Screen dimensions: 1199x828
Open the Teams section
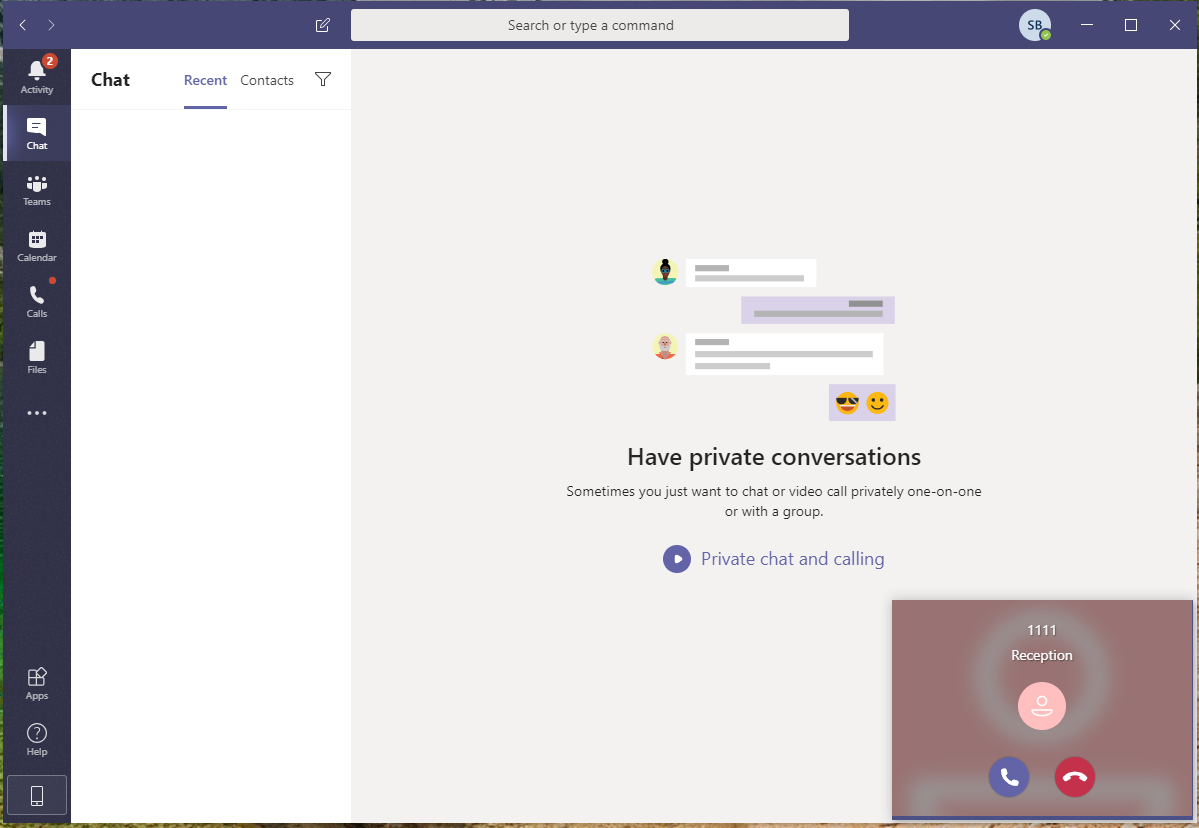coord(37,189)
